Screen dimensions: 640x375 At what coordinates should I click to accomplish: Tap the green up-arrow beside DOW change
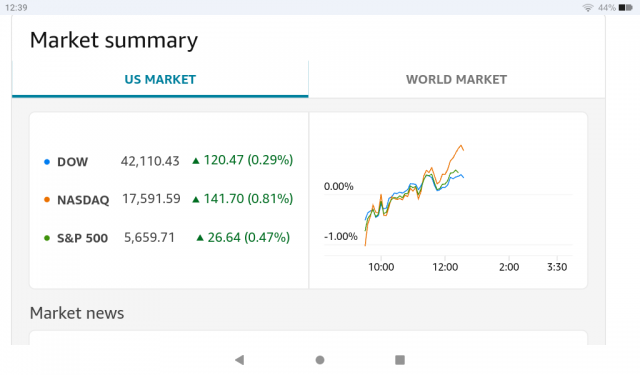click(196, 161)
